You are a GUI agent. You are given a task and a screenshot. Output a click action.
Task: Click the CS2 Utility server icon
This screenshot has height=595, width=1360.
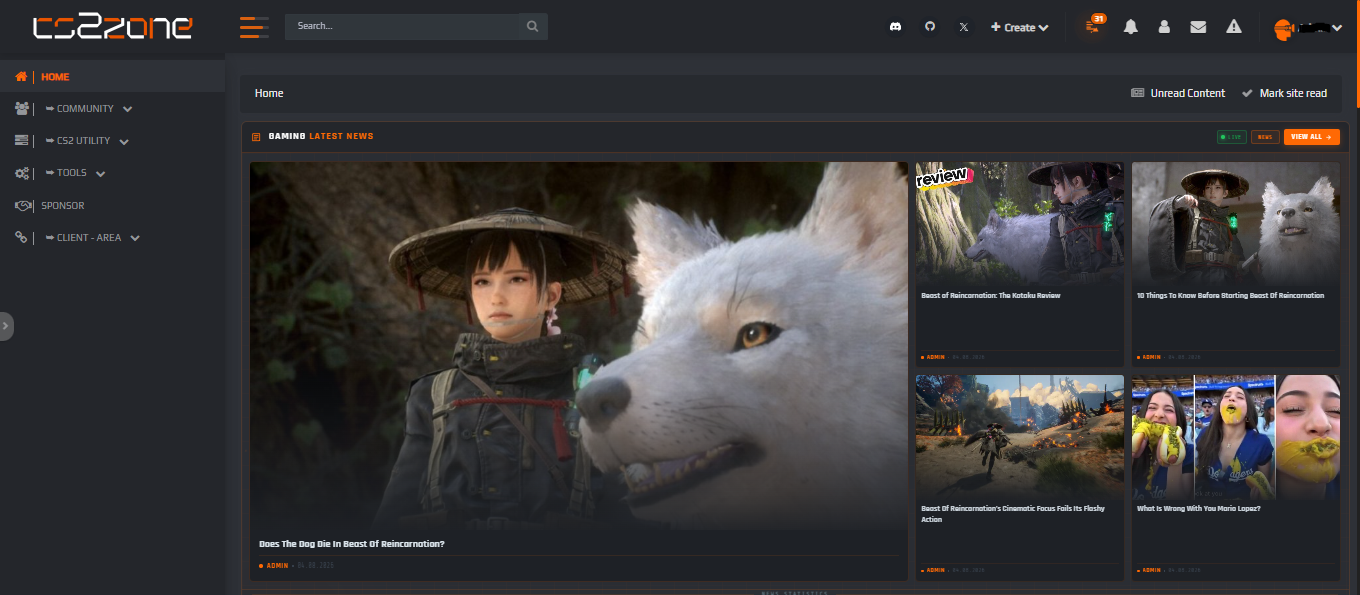22,140
